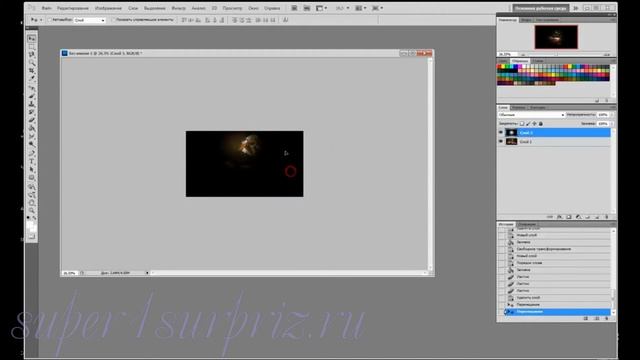This screenshot has width=640, height=360.
Task: Hide the highlighted top layer with its eye icon
Action: pos(501,132)
